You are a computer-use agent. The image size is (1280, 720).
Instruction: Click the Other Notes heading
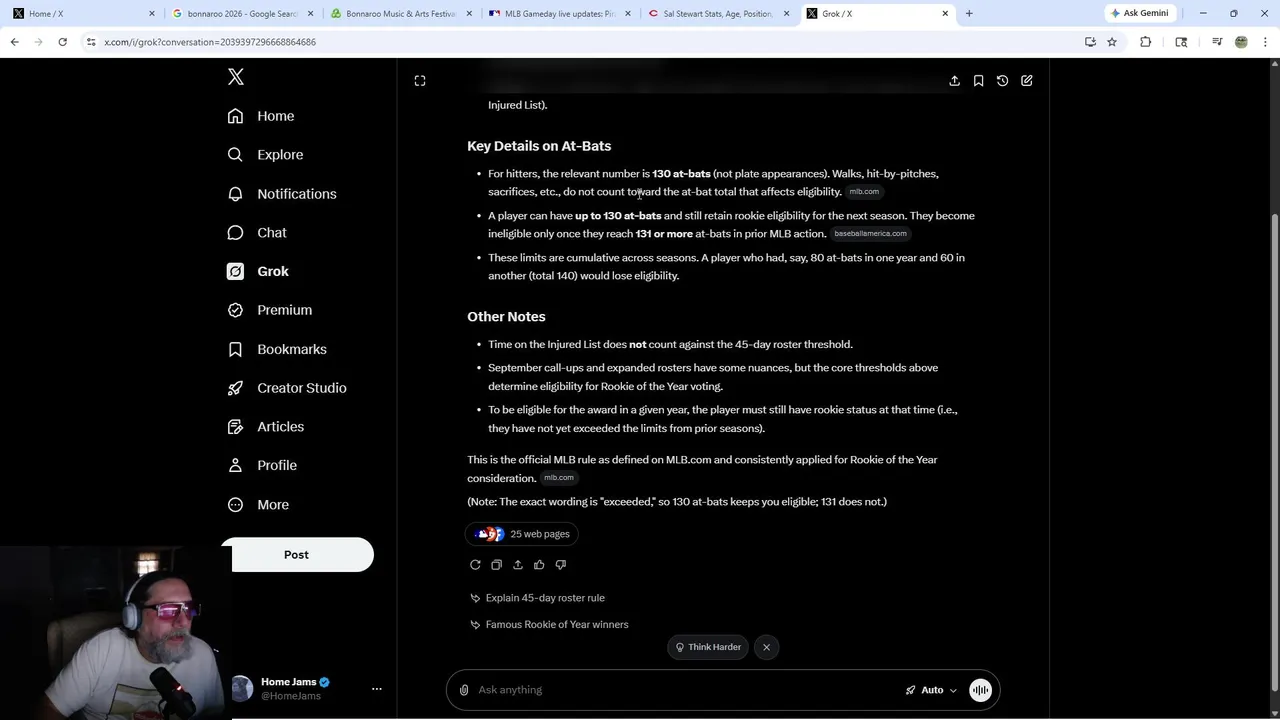506,317
